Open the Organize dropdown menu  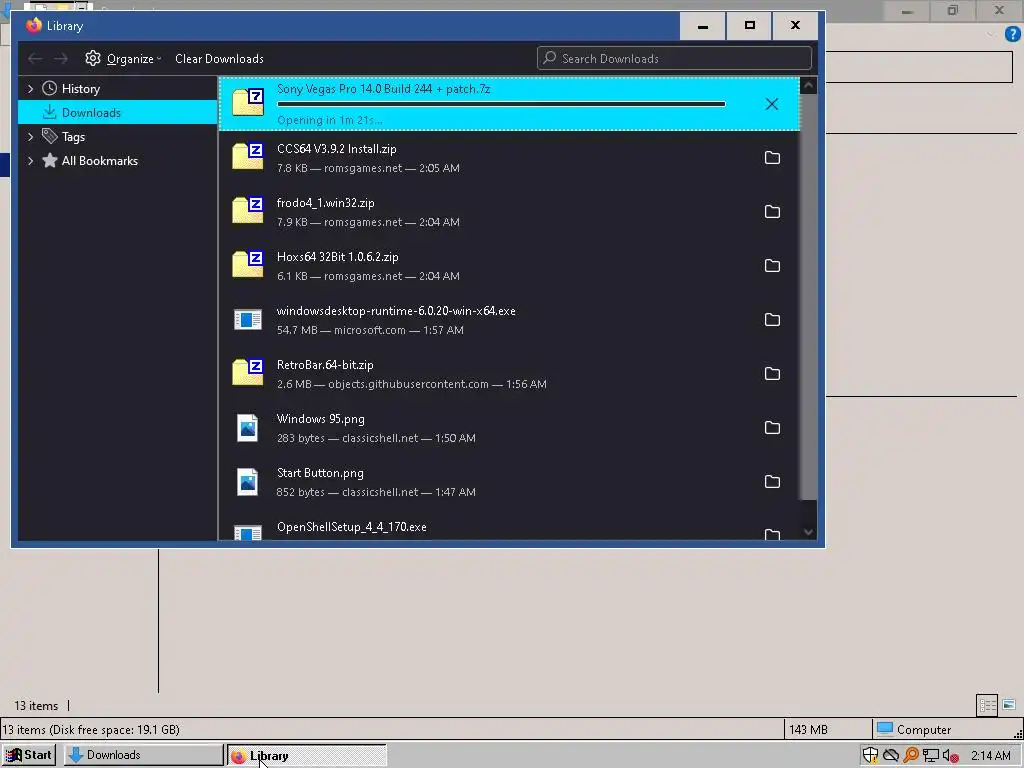123,59
